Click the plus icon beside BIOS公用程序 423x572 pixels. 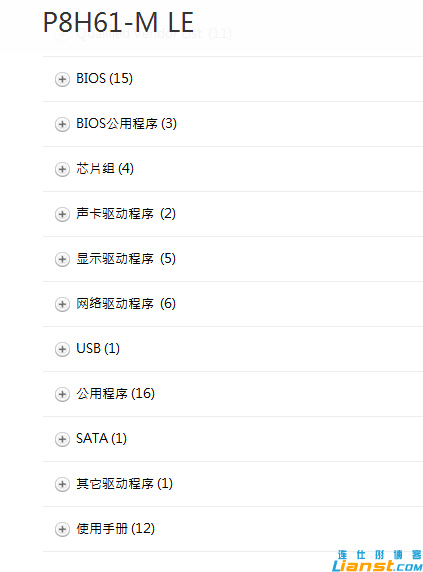[x=62, y=124]
